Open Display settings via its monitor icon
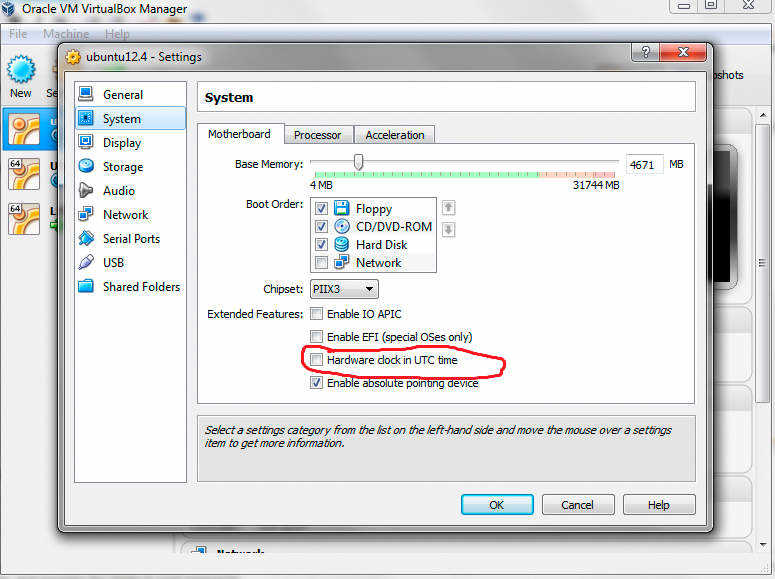 click(86, 142)
